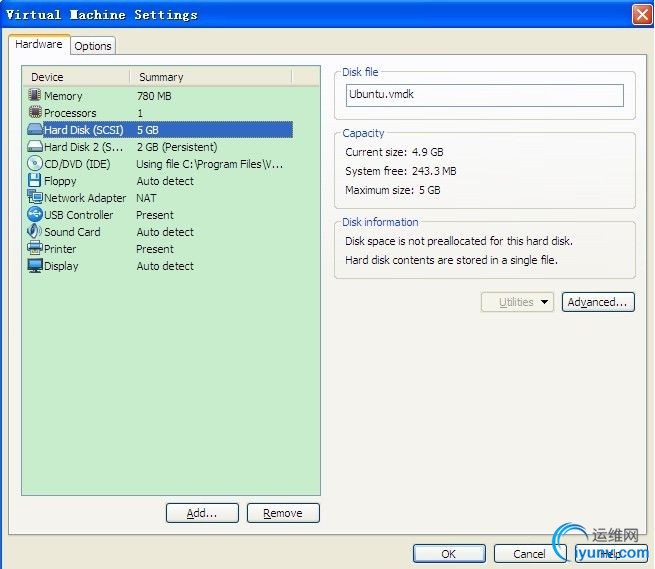Click the Advanced... button
The width and height of the screenshot is (655, 569).
click(598, 302)
